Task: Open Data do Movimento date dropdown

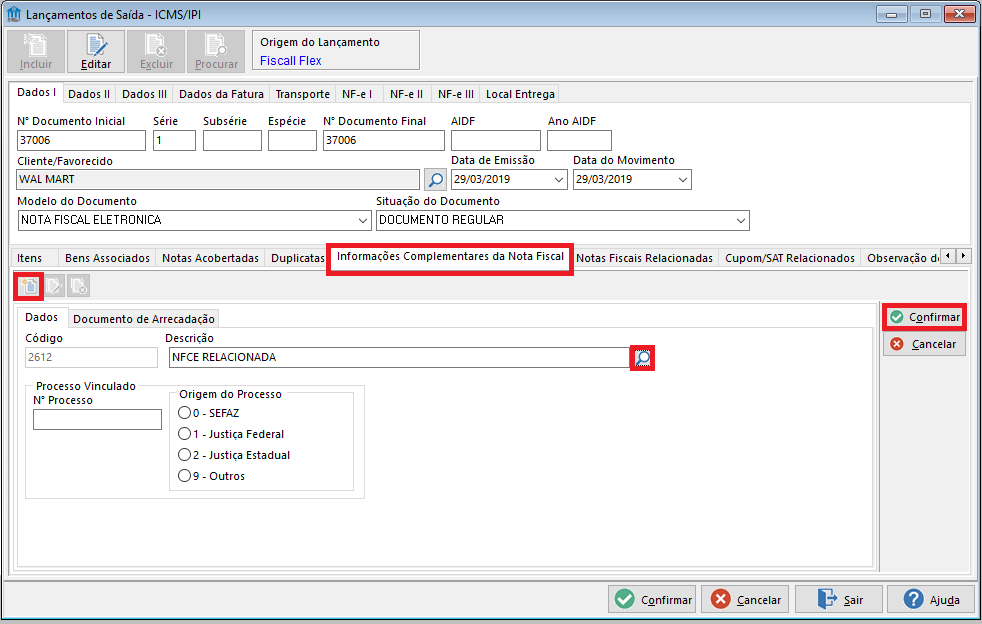Action: click(683, 180)
